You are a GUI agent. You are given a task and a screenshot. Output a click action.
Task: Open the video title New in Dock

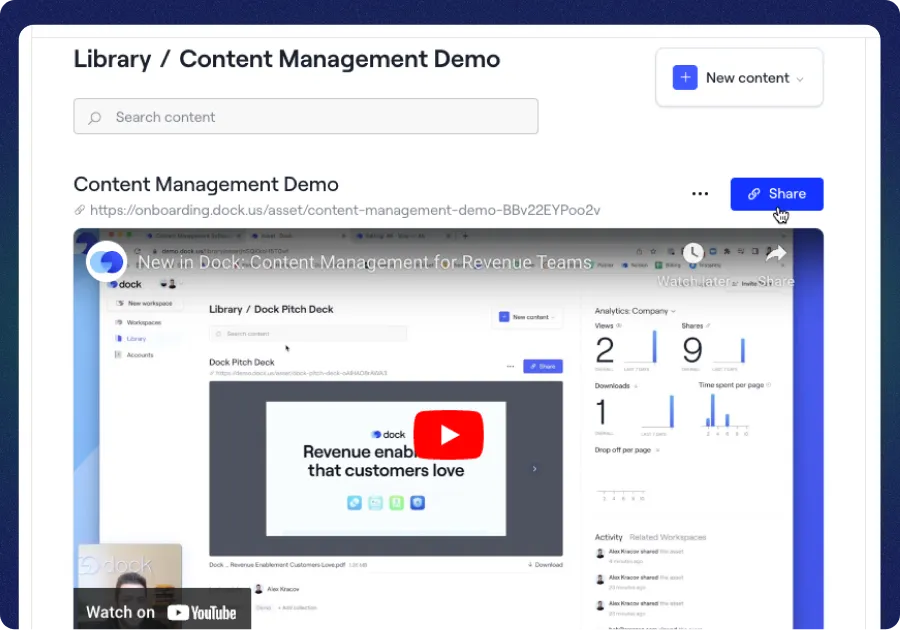point(364,262)
